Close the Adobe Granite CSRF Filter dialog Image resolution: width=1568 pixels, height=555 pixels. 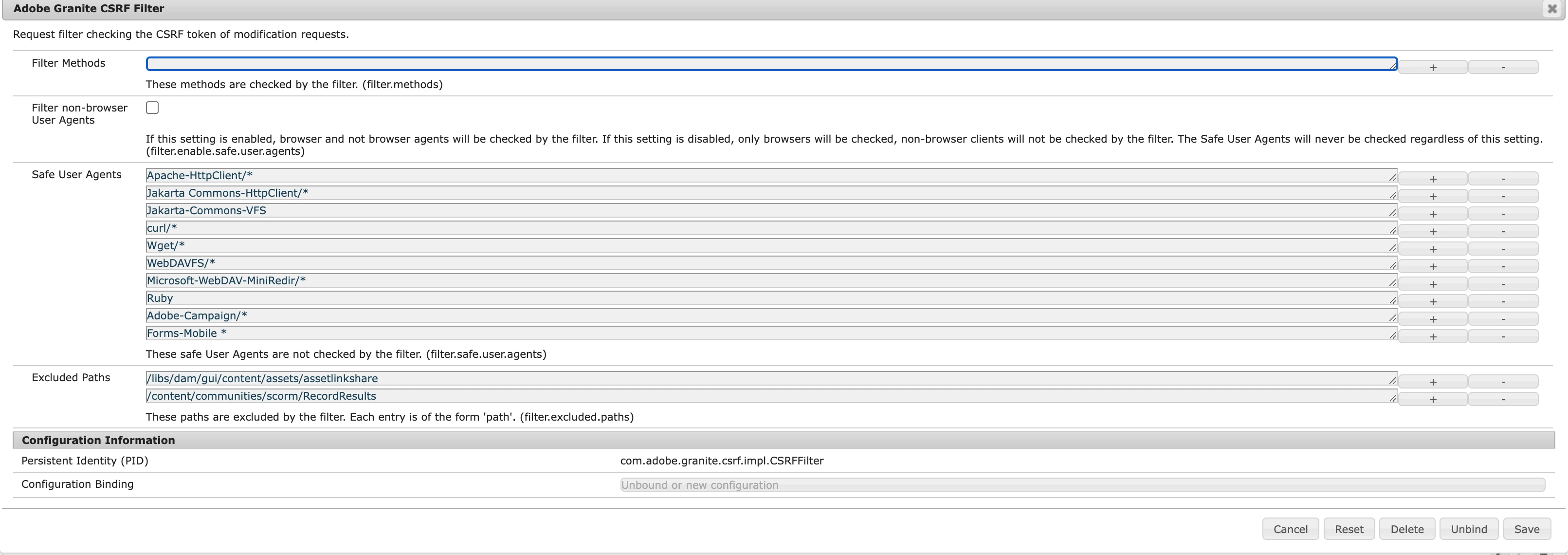point(1551,9)
